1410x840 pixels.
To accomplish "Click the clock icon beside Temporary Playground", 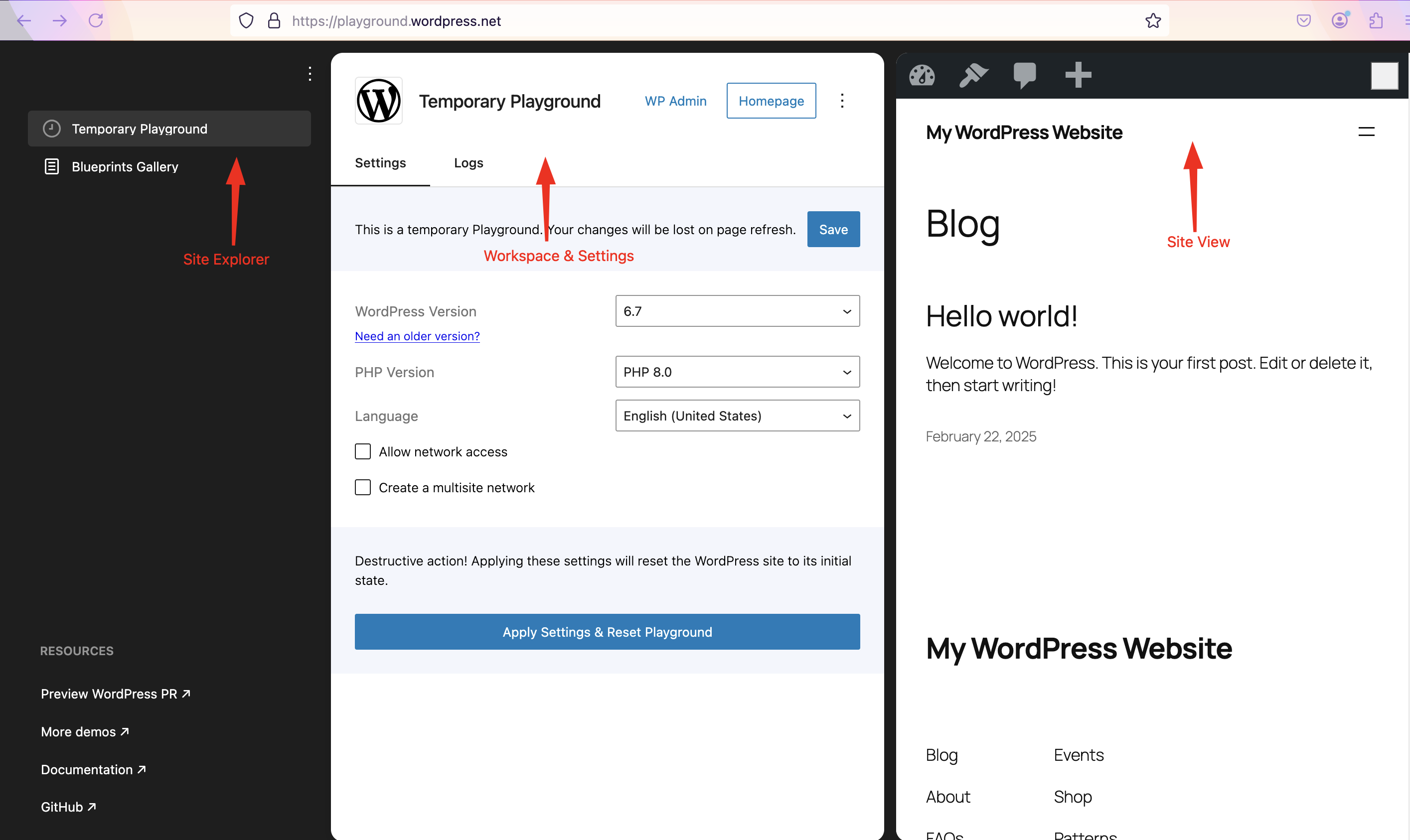I will [51, 129].
